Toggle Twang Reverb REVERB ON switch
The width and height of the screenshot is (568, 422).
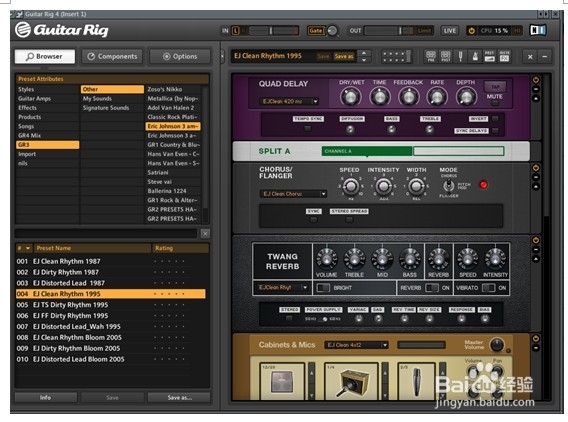pos(431,288)
